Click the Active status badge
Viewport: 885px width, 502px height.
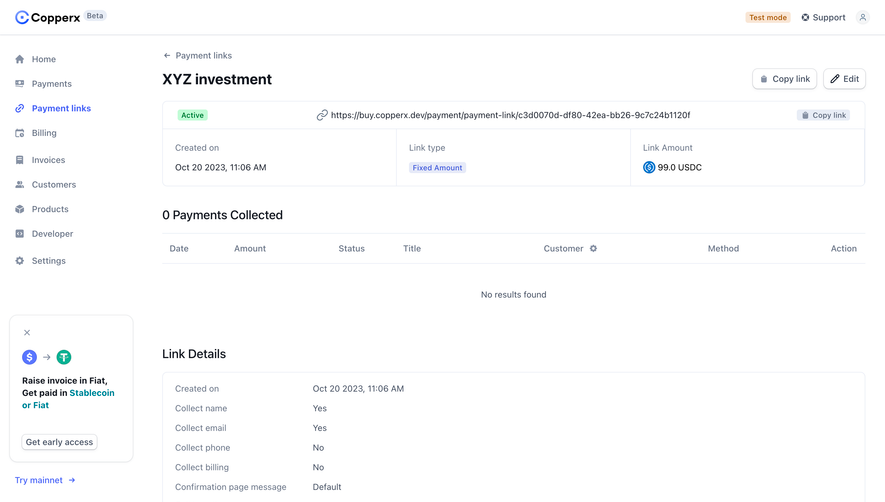coord(192,115)
